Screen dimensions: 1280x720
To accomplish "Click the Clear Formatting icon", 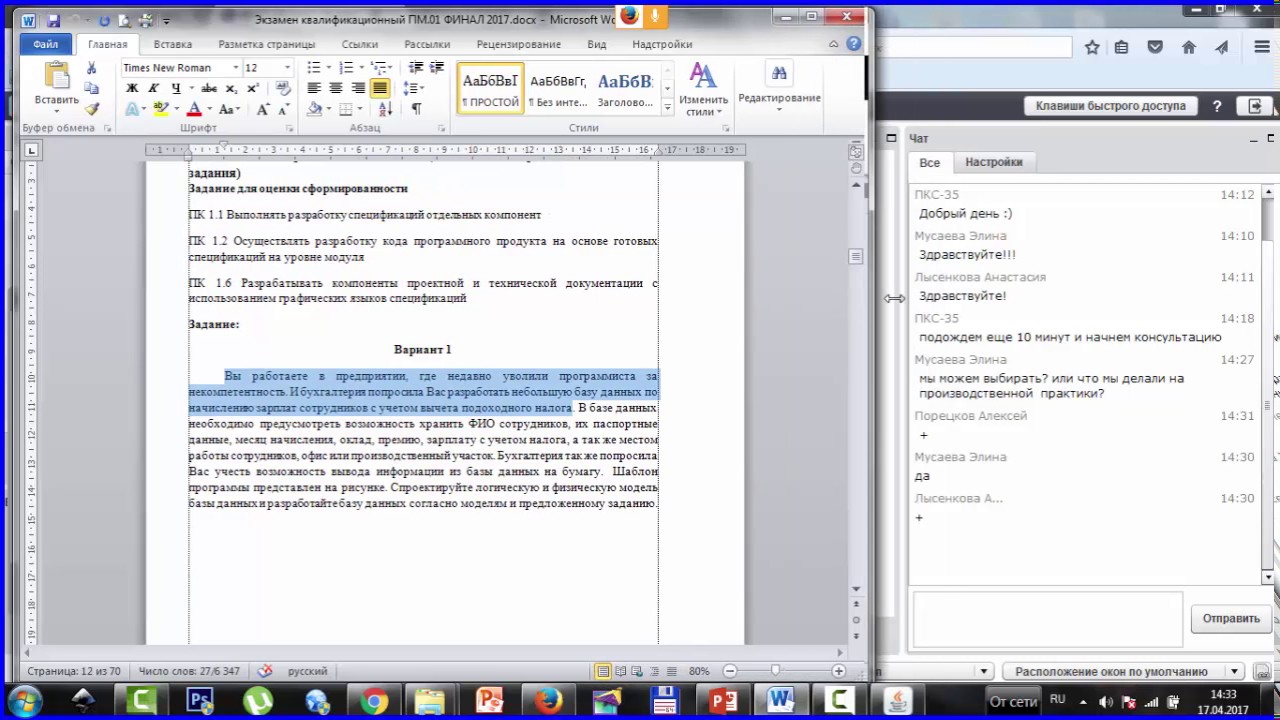I will click(285, 88).
